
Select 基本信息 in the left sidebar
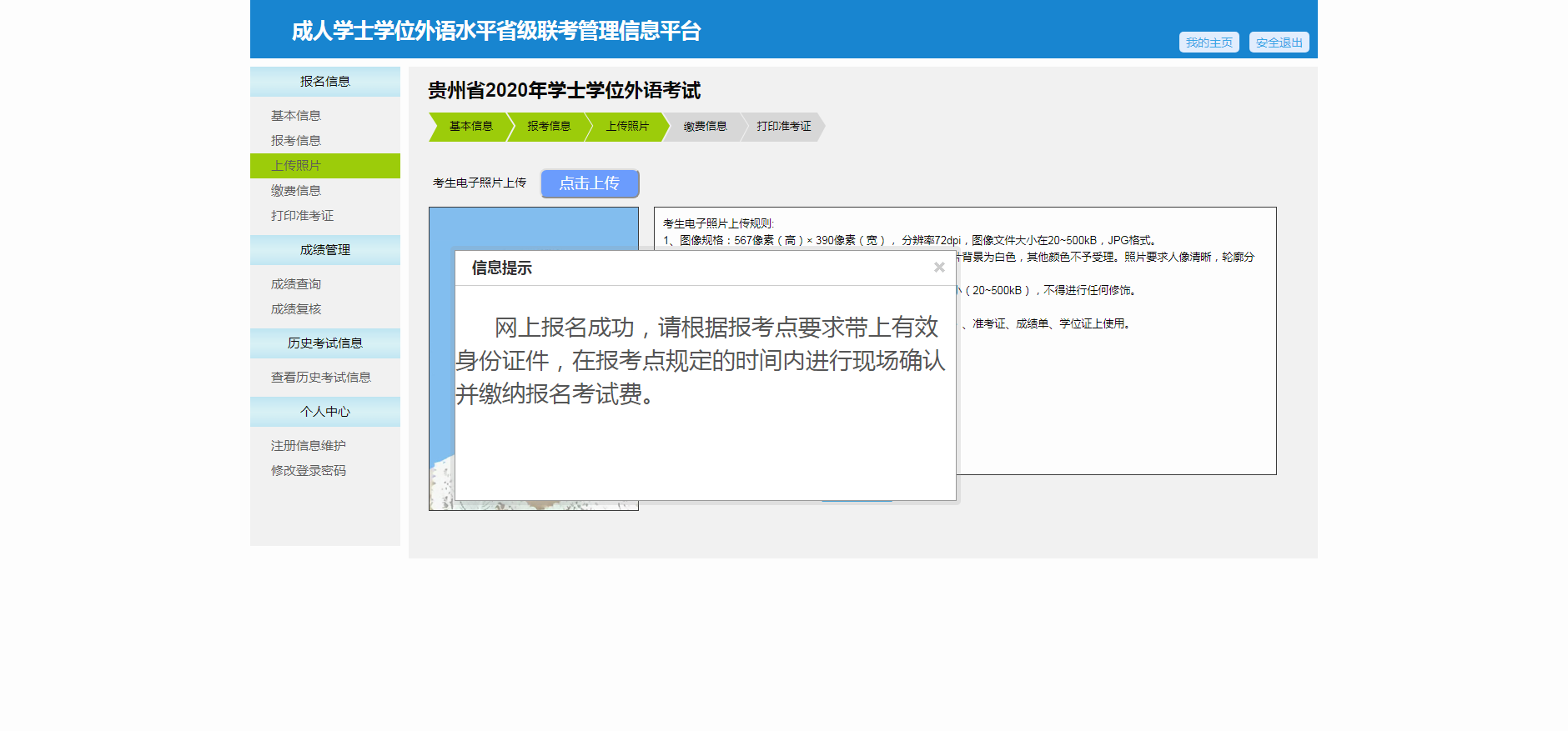[x=296, y=116]
